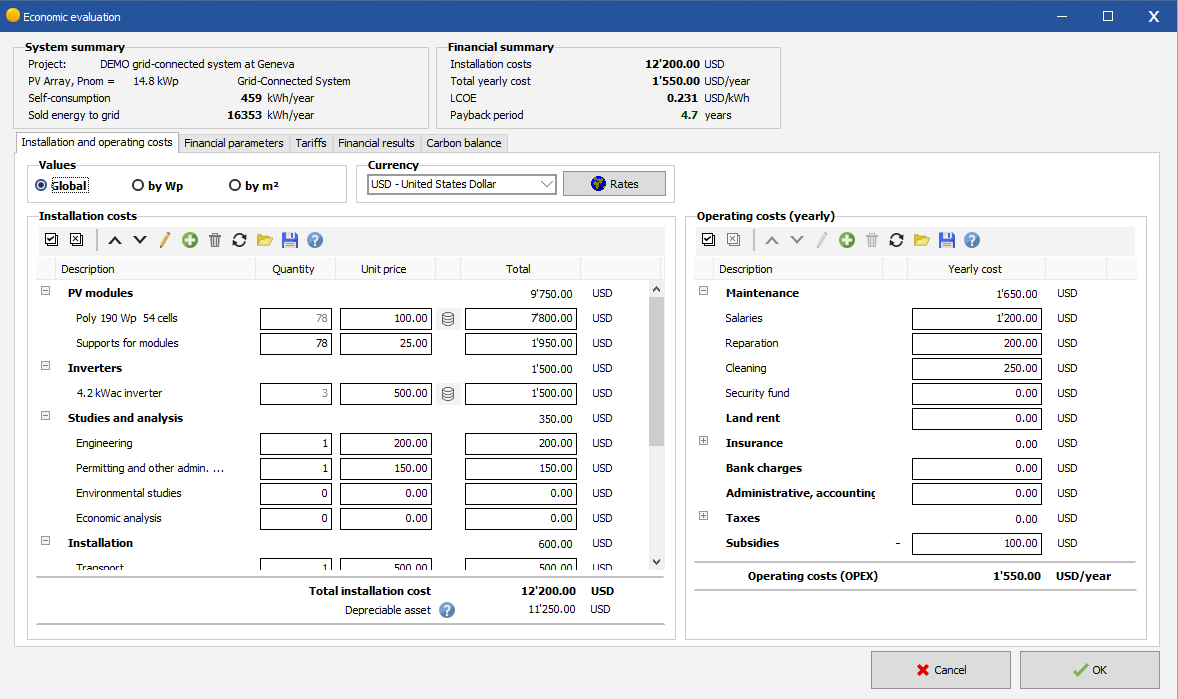Open the Tariffs tab

tap(311, 143)
